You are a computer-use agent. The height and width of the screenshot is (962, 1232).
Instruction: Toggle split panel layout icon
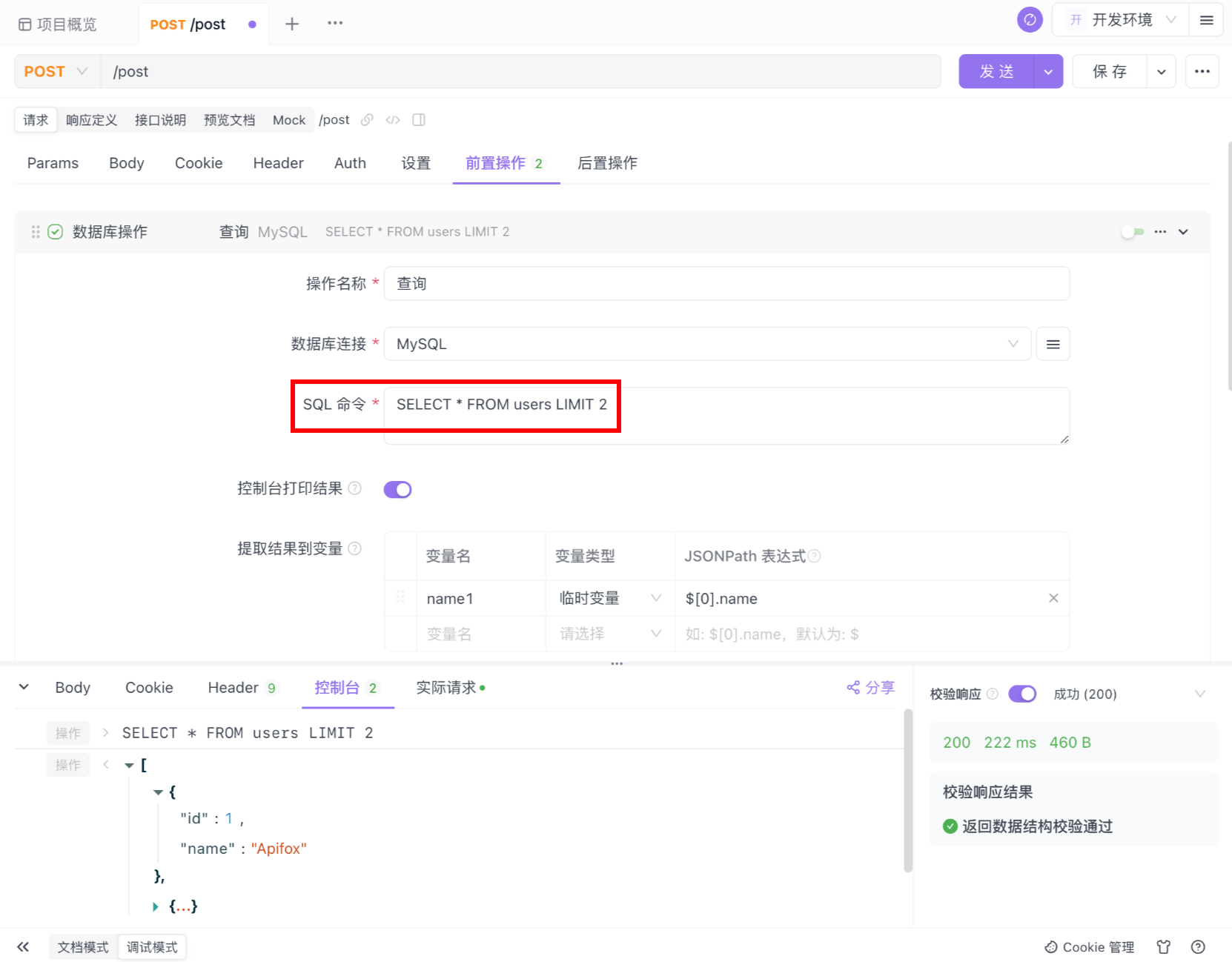pos(419,120)
